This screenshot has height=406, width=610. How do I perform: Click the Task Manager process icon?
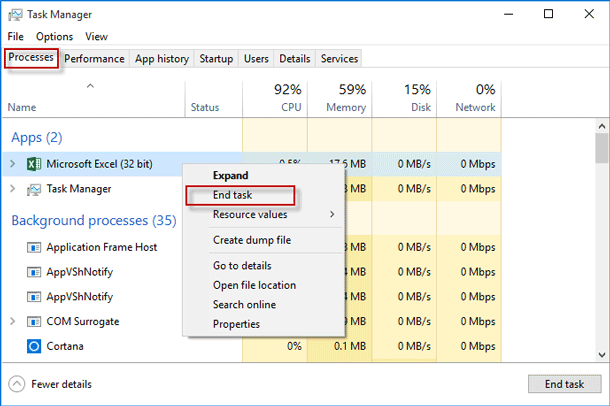point(32,188)
